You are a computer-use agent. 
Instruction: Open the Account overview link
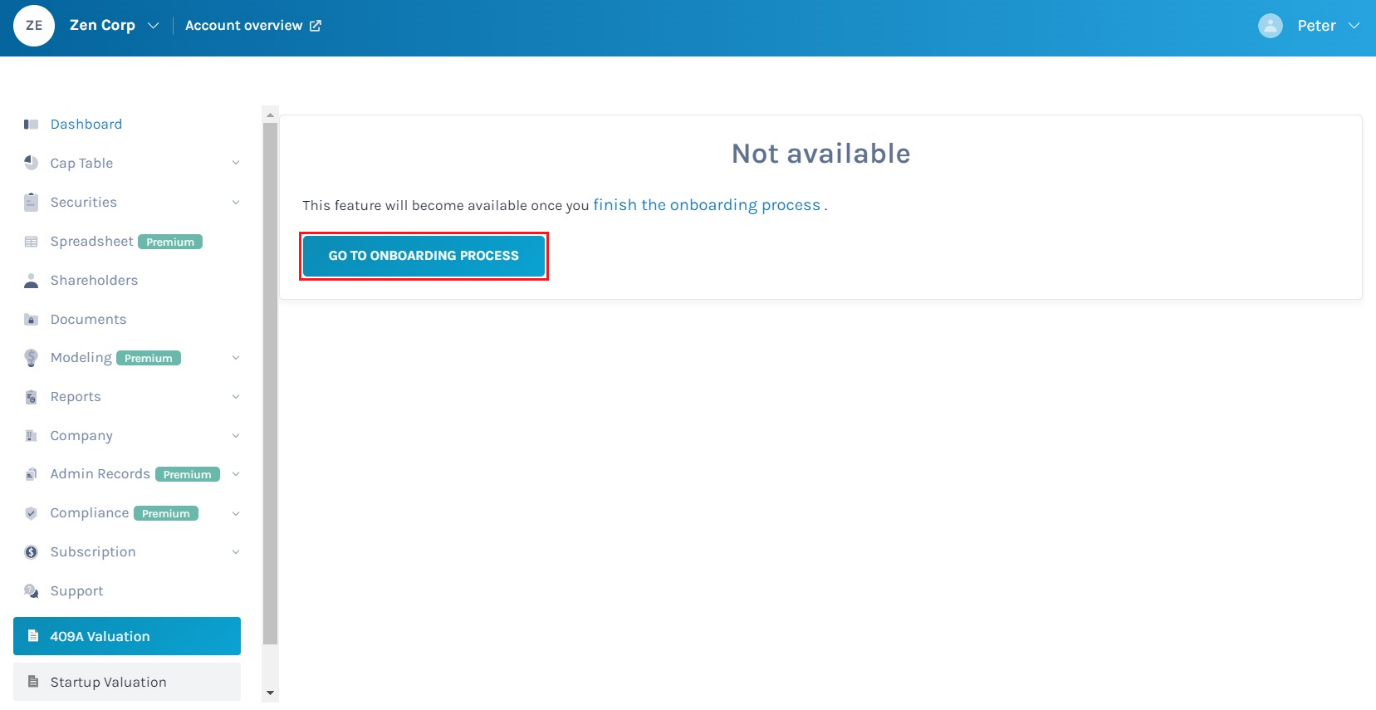pyautogui.click(x=244, y=26)
